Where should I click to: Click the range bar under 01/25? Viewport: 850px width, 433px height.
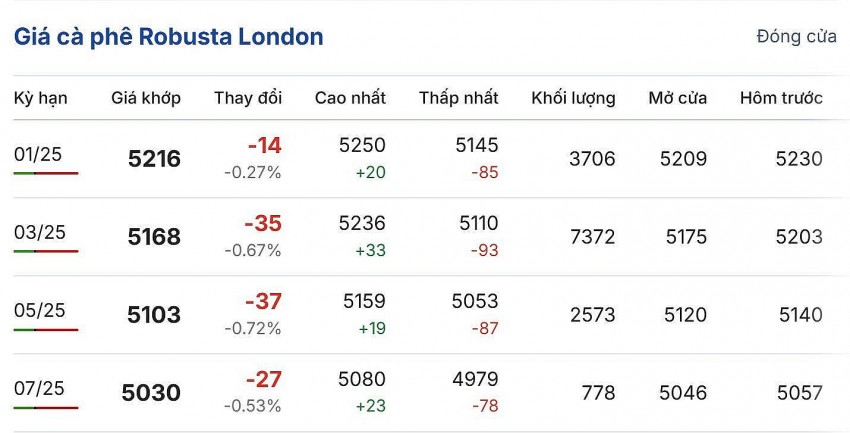click(46, 173)
